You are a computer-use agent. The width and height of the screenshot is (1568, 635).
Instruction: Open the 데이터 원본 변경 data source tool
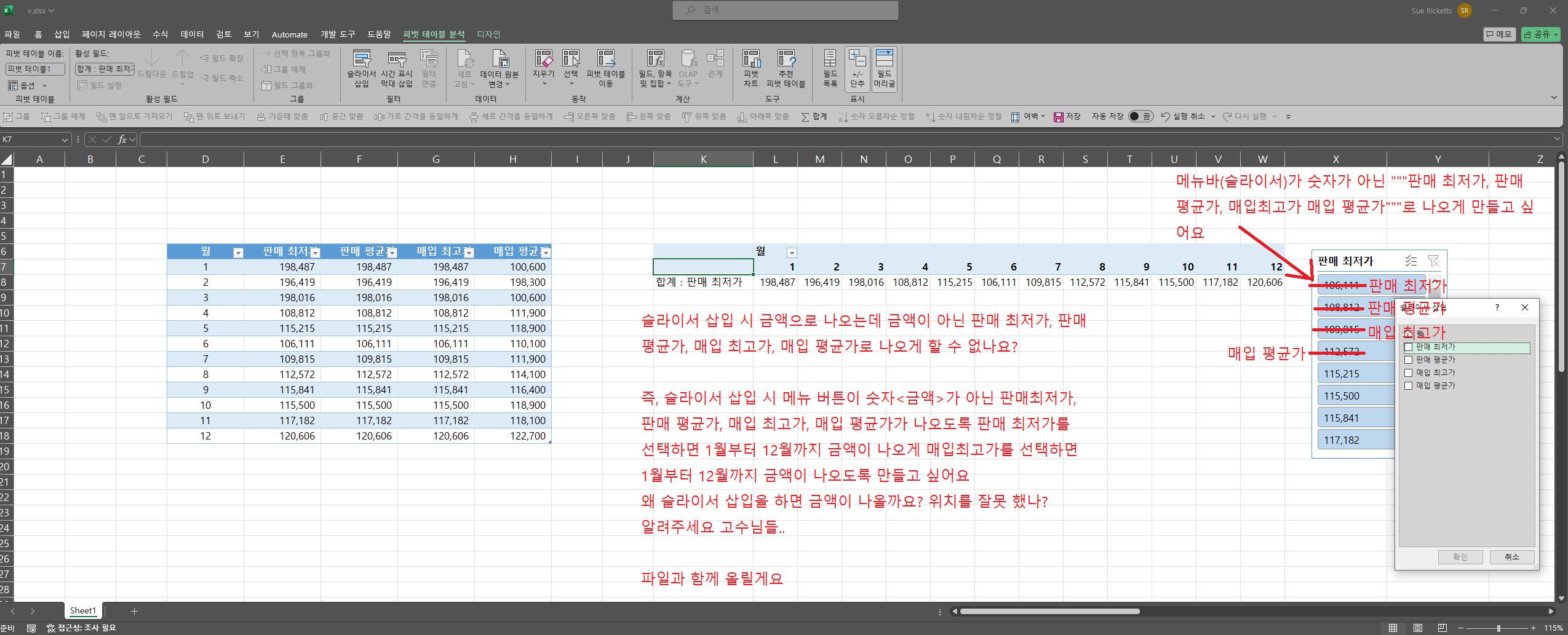[x=499, y=68]
